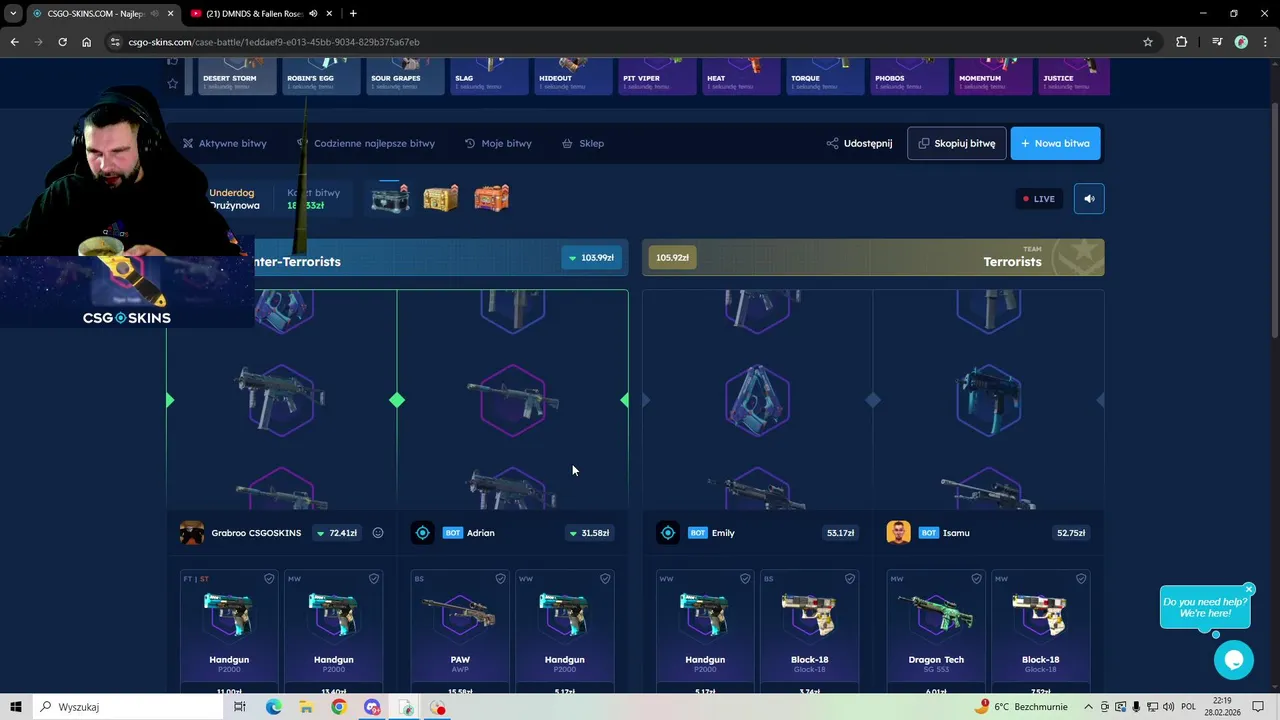Open File Explorer from taskbar
1280x720 pixels.
click(306, 707)
